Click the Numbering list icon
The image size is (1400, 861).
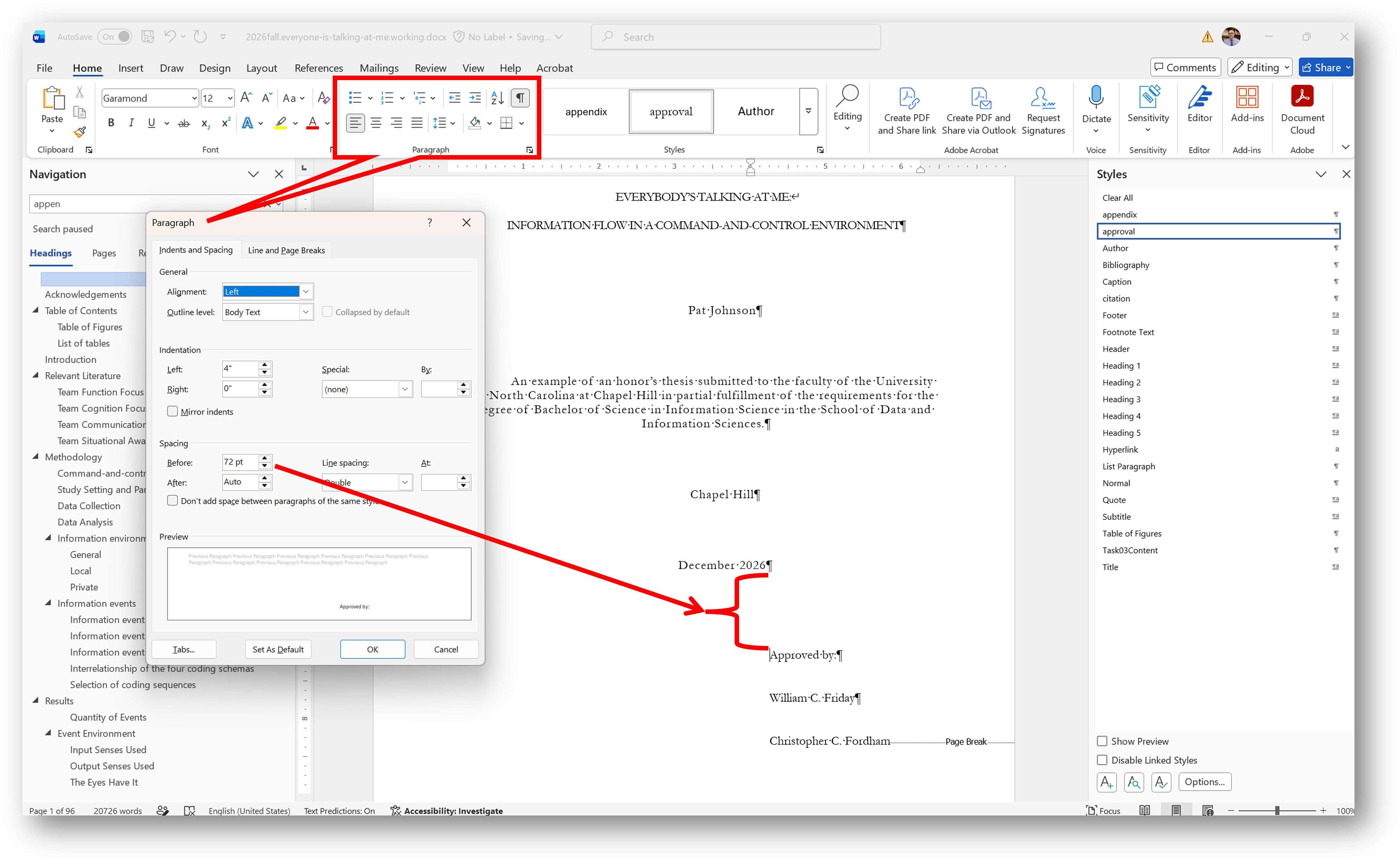tap(387, 98)
